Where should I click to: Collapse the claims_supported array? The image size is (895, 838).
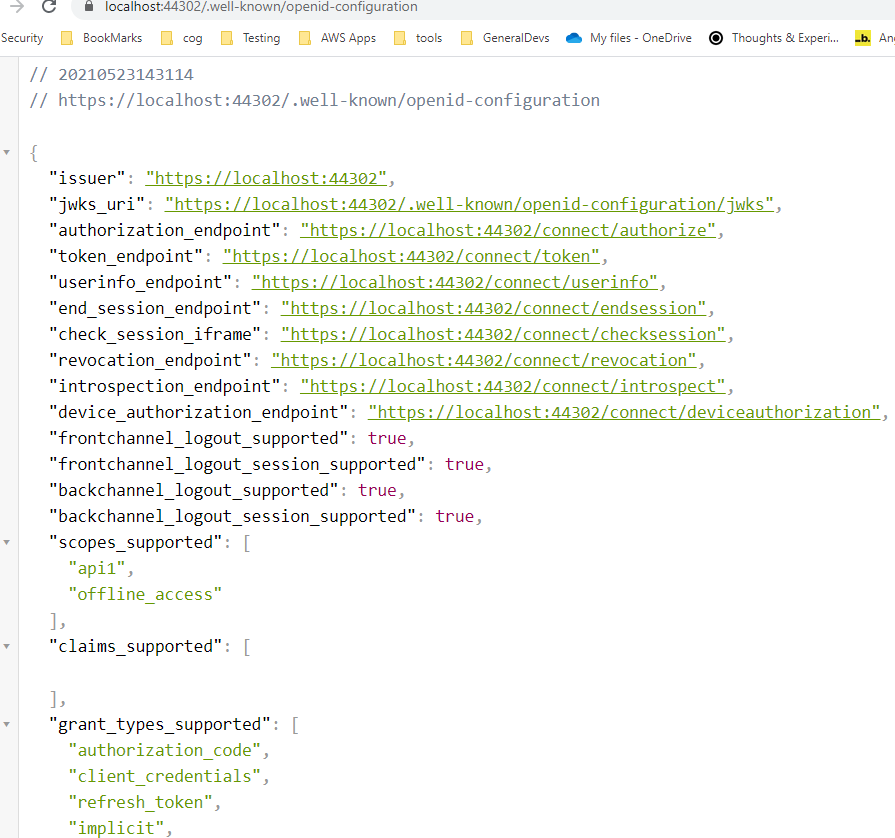point(8,646)
